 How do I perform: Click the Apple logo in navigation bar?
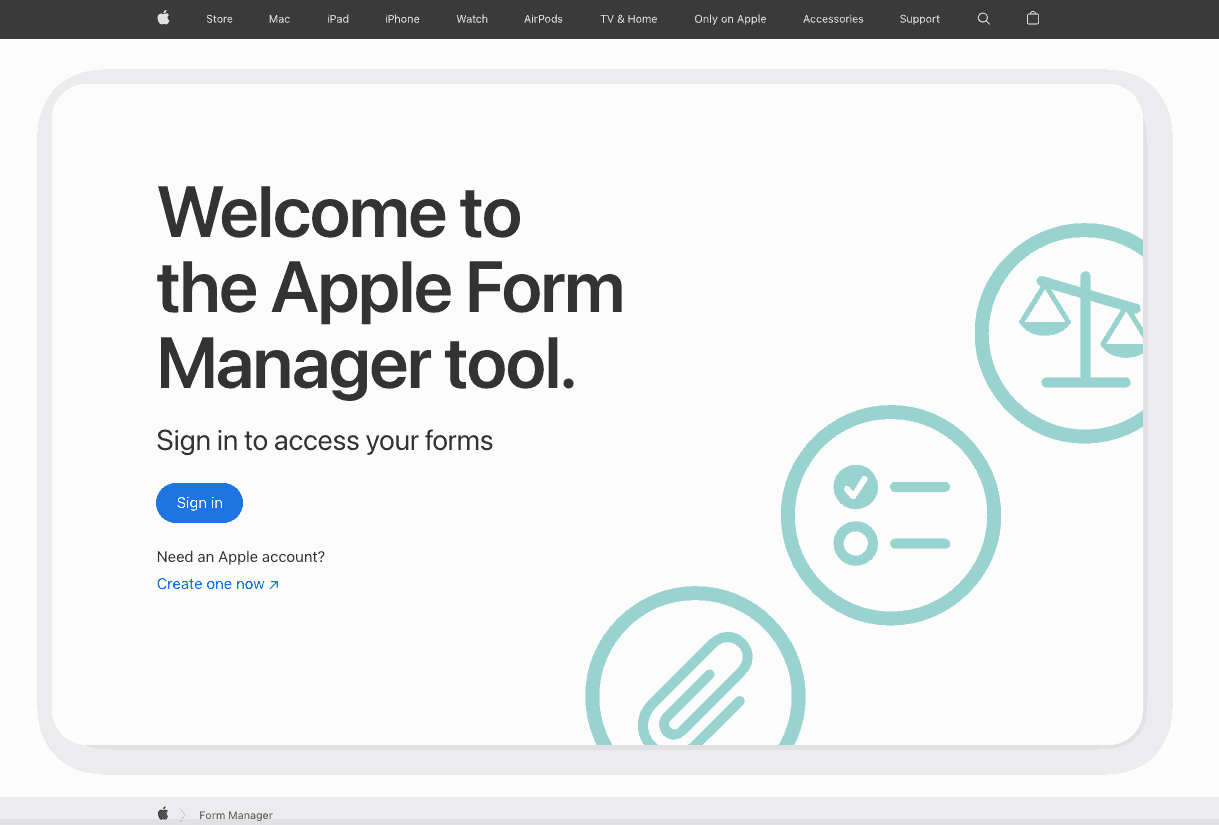[164, 18]
